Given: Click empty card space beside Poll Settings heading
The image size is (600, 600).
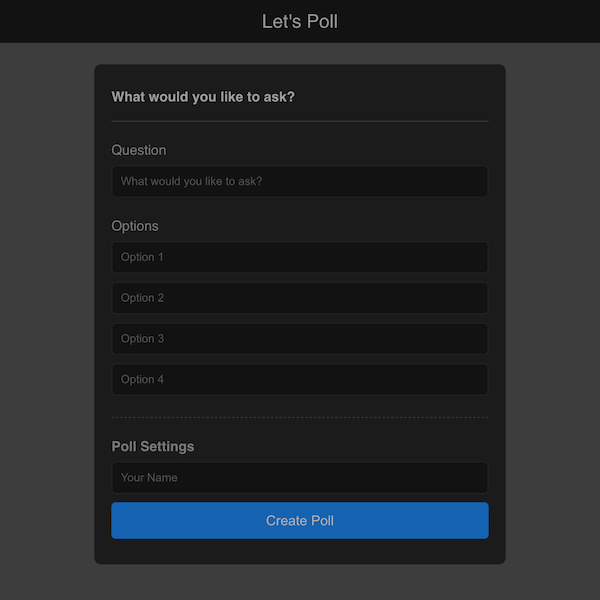Looking at the screenshot, I should tap(380, 446).
